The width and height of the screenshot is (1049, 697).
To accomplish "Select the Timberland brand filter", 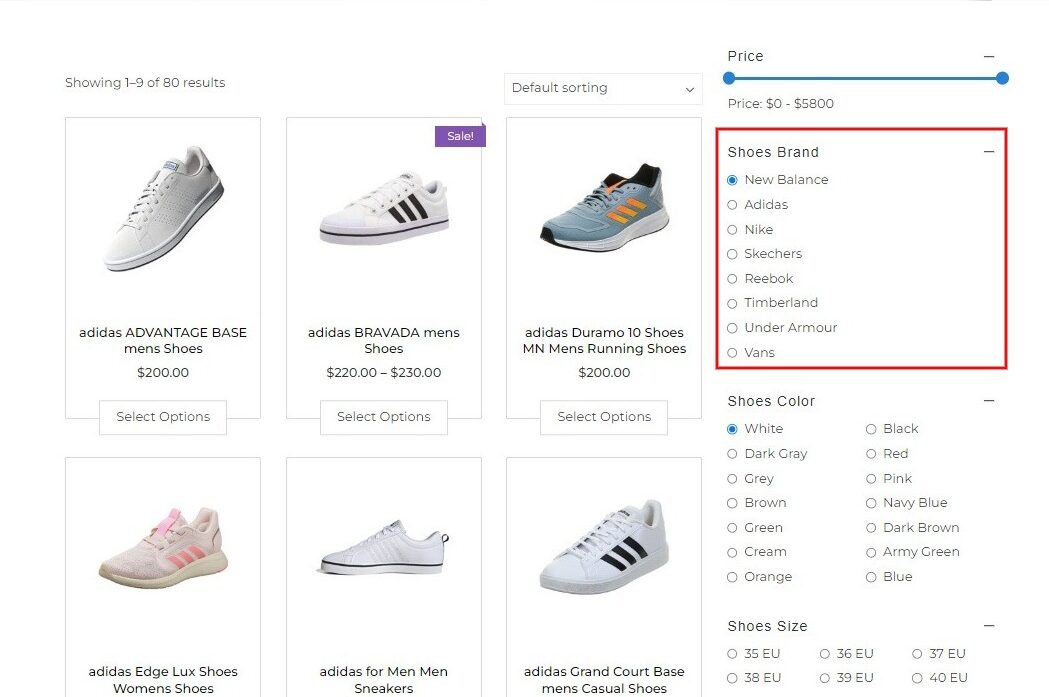I will (x=732, y=303).
